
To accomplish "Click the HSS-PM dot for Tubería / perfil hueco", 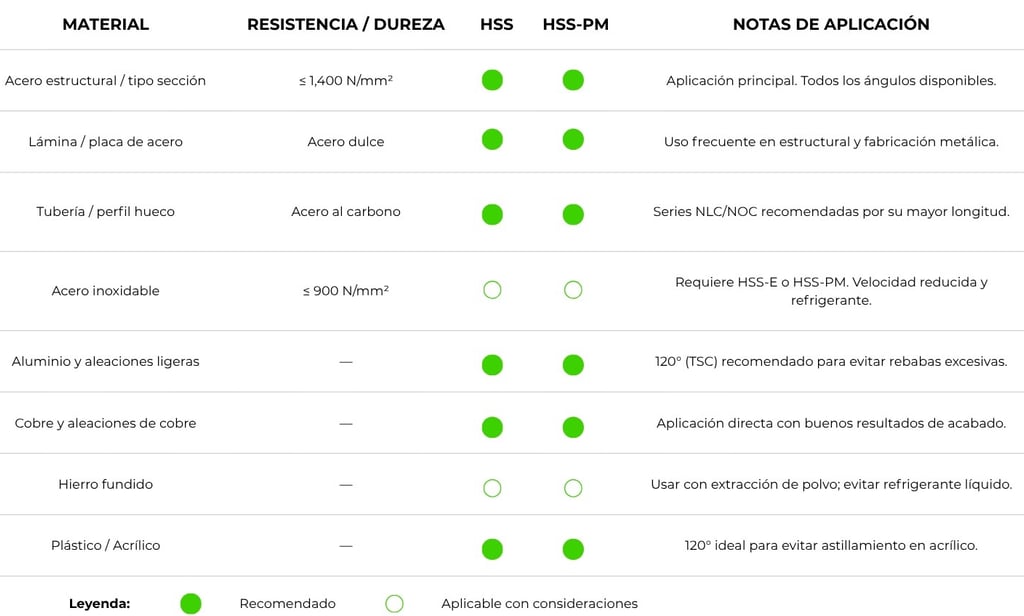I will tap(573, 214).
